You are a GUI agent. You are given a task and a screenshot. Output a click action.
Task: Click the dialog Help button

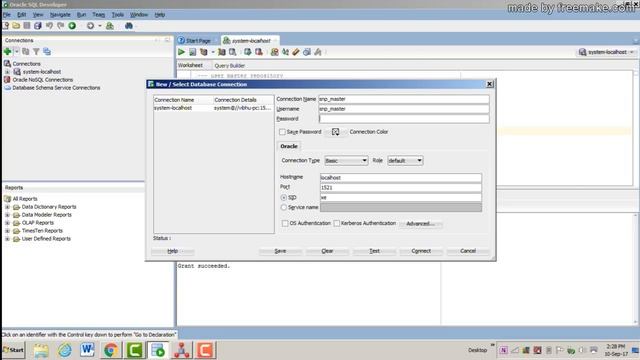(x=173, y=251)
